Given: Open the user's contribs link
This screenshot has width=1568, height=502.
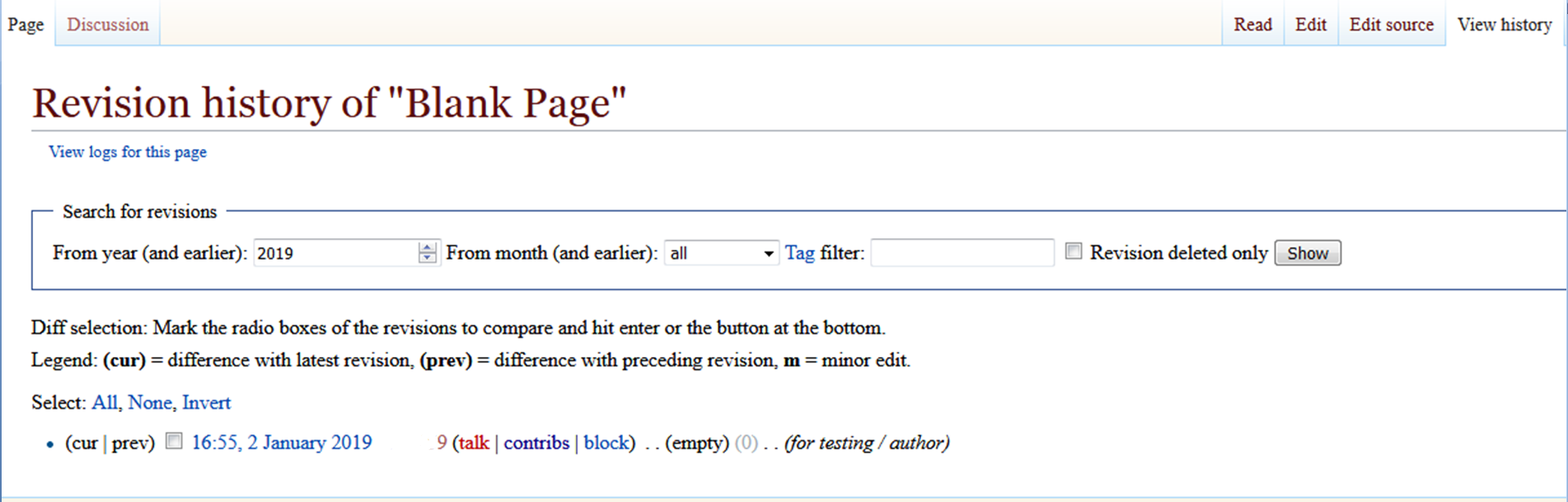Looking at the screenshot, I should point(536,443).
